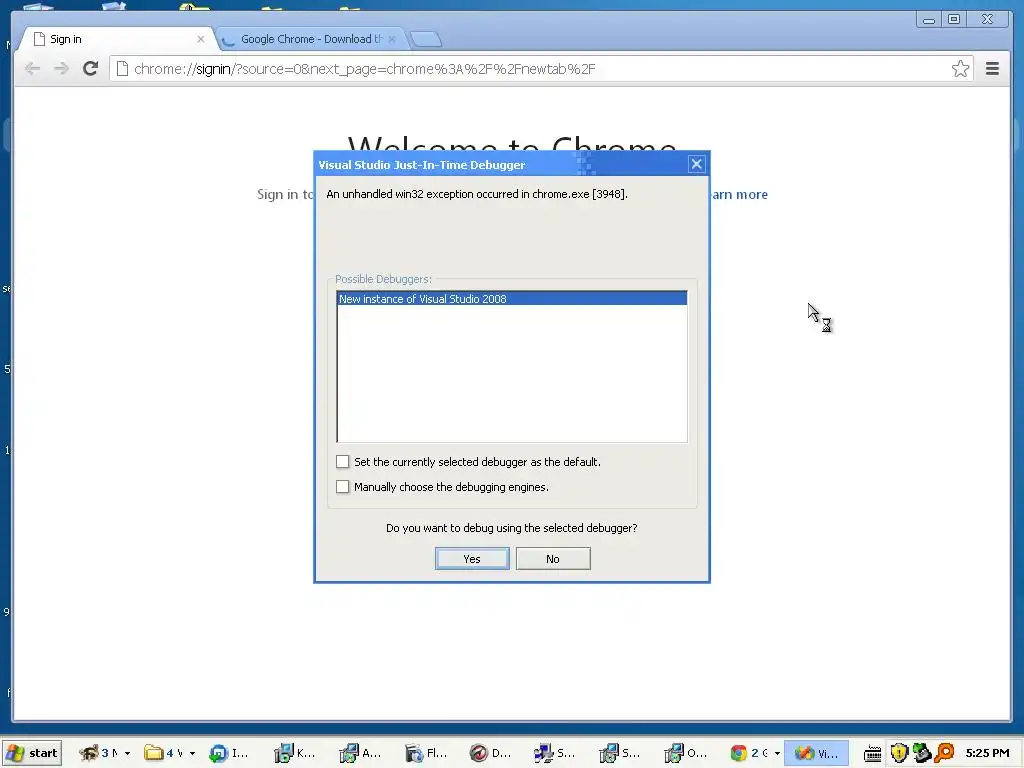1024x768 pixels.
Task: Open the Windows start menu
Action: click(32, 753)
